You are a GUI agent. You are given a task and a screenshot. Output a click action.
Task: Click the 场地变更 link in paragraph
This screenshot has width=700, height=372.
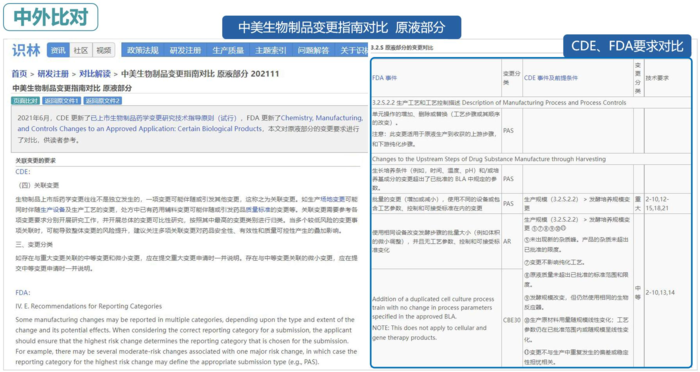333,199
